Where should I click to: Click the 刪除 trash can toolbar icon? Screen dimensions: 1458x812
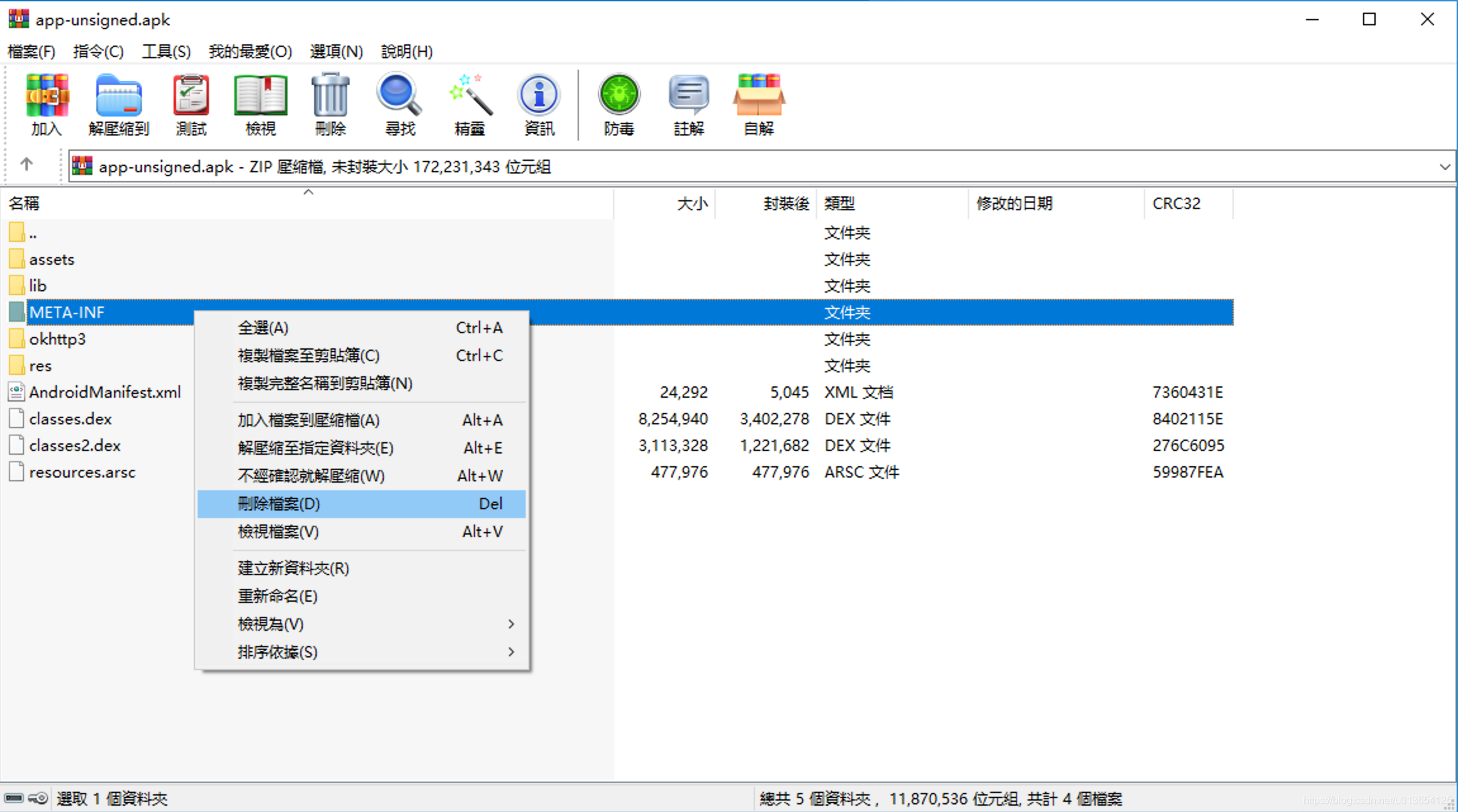tap(330, 103)
